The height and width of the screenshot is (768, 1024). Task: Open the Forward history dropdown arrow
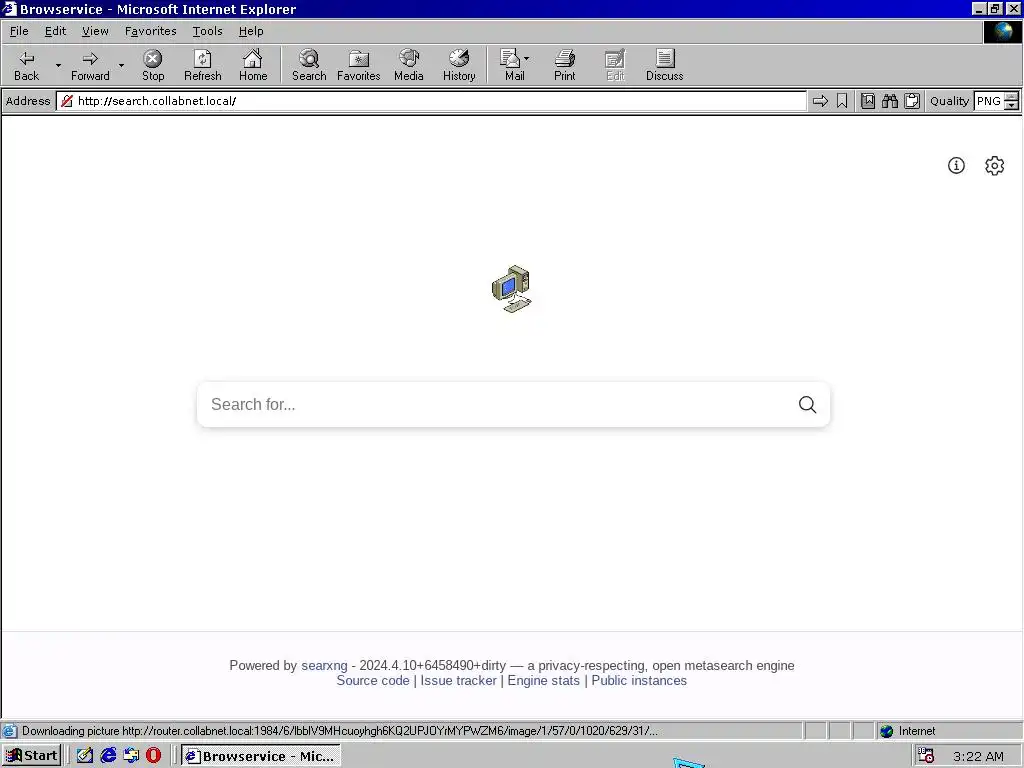121,65
